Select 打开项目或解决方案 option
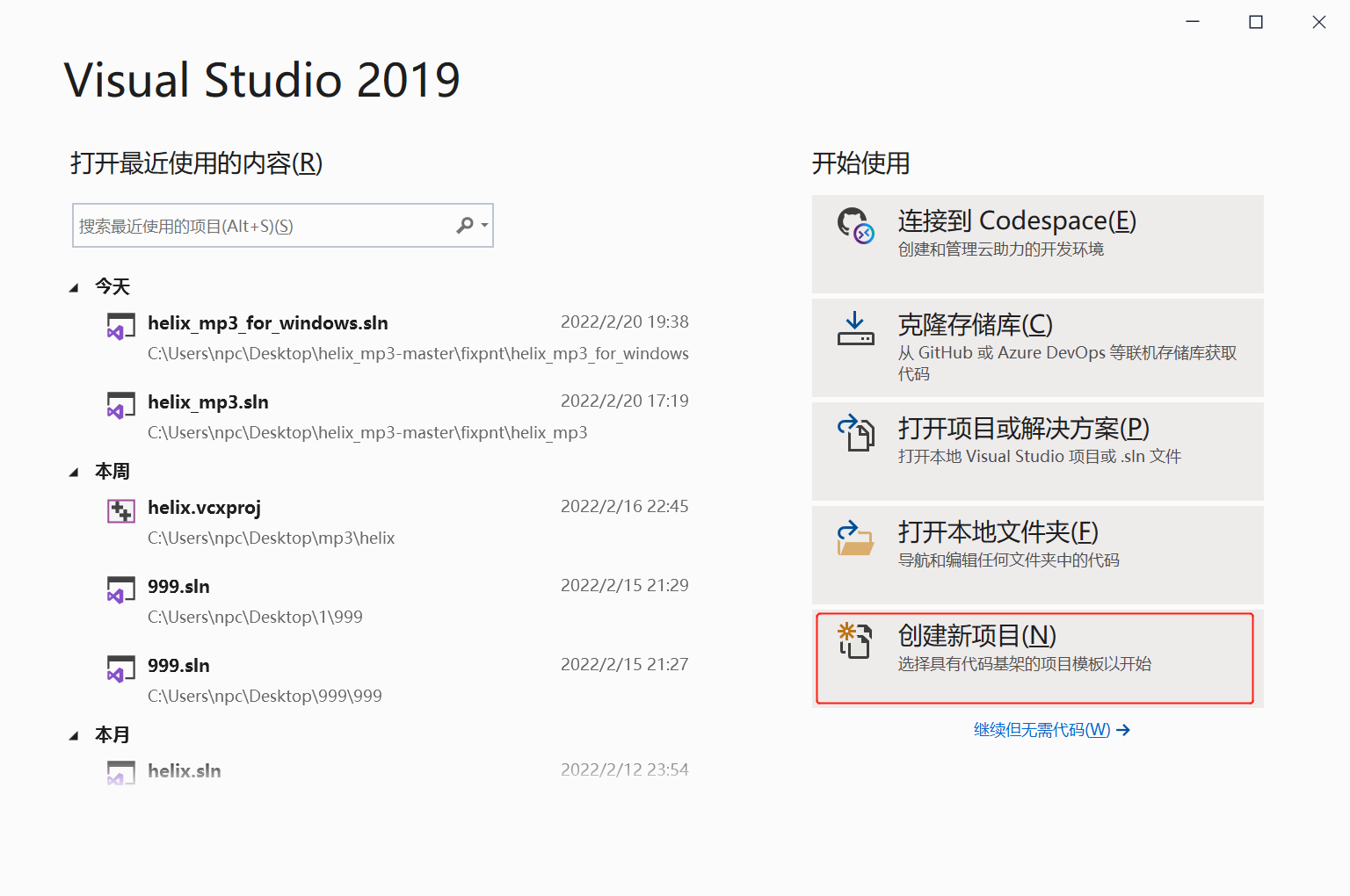 click(x=1038, y=452)
